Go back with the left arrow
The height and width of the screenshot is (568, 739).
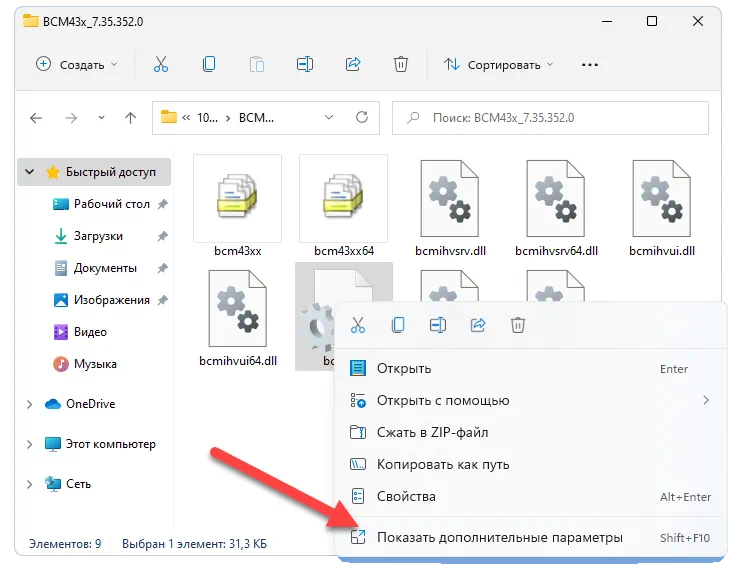36,118
